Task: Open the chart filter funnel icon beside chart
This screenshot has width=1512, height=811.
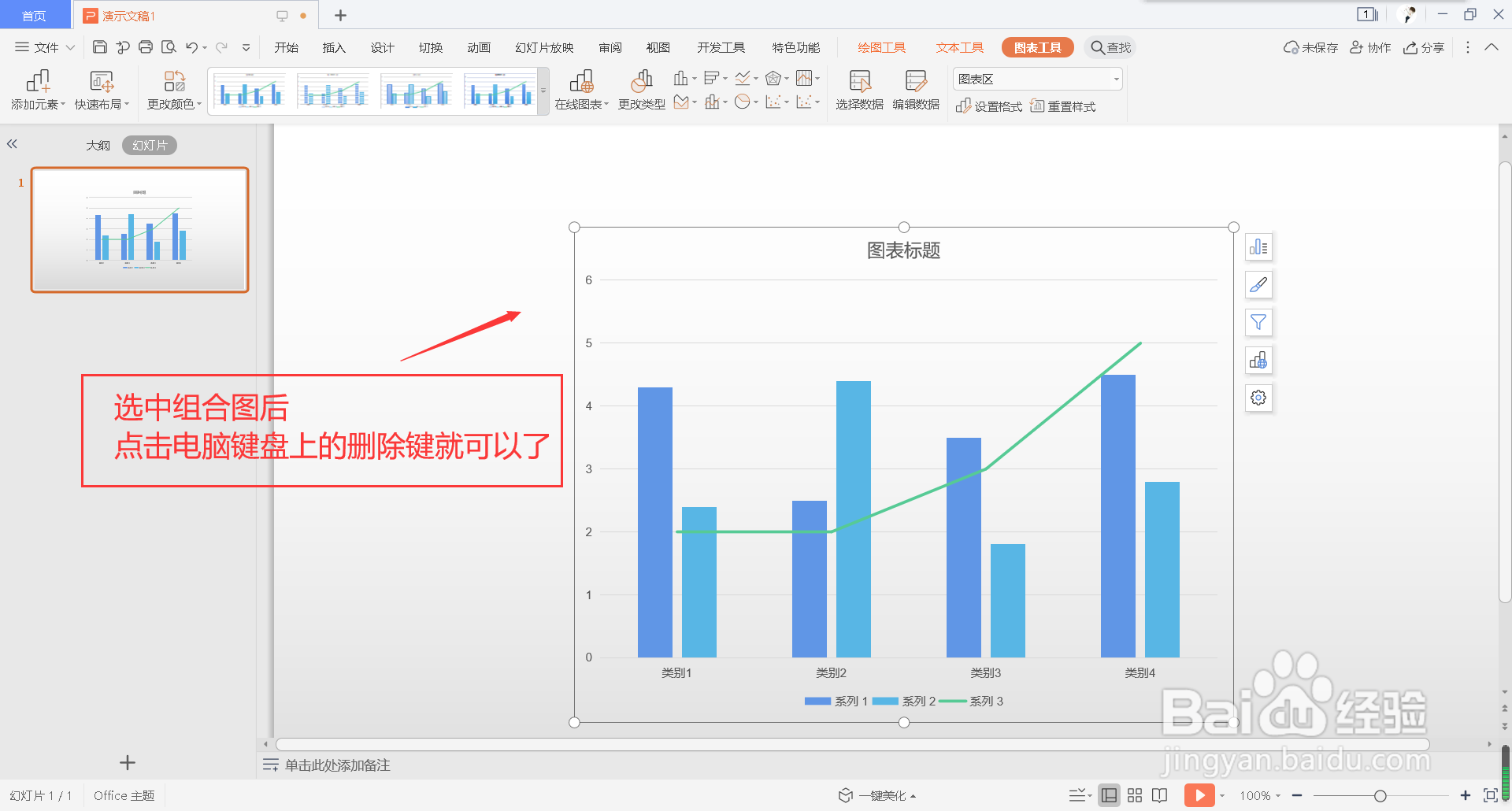Action: tap(1258, 322)
